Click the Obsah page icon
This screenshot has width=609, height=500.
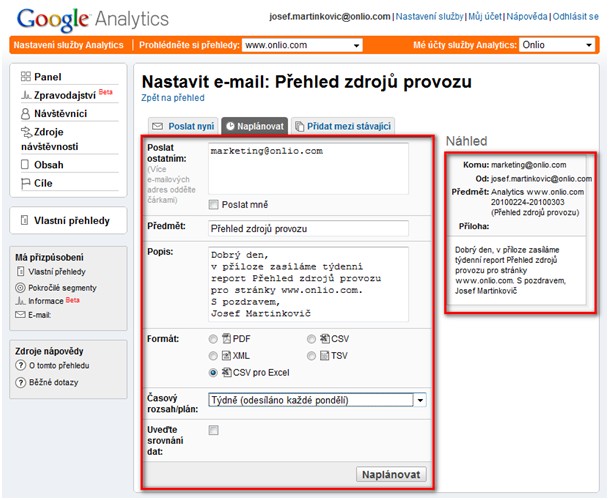click(25, 164)
